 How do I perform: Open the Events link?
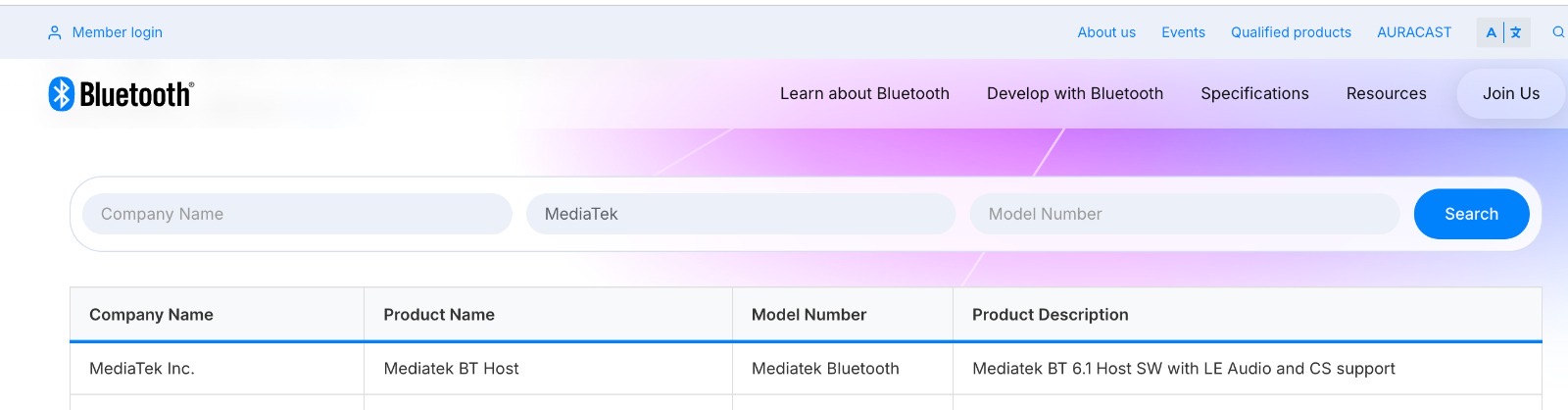pyautogui.click(x=1183, y=32)
